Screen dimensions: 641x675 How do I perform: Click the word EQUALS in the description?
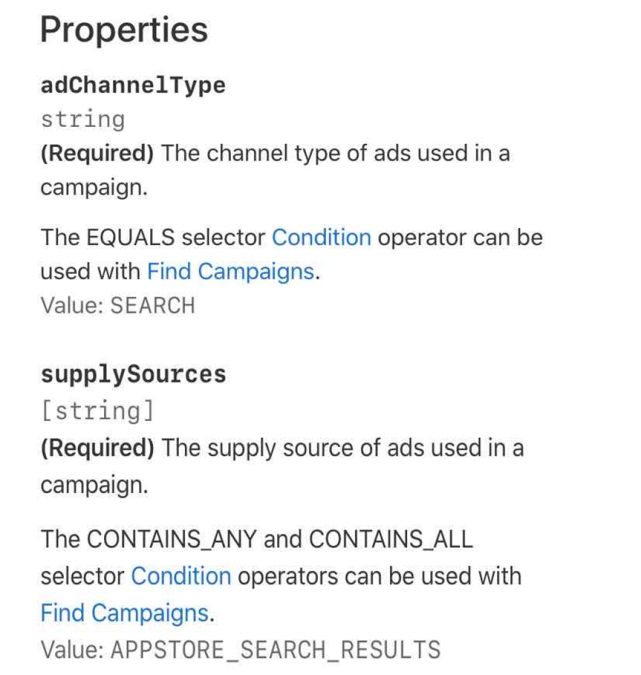(130, 237)
